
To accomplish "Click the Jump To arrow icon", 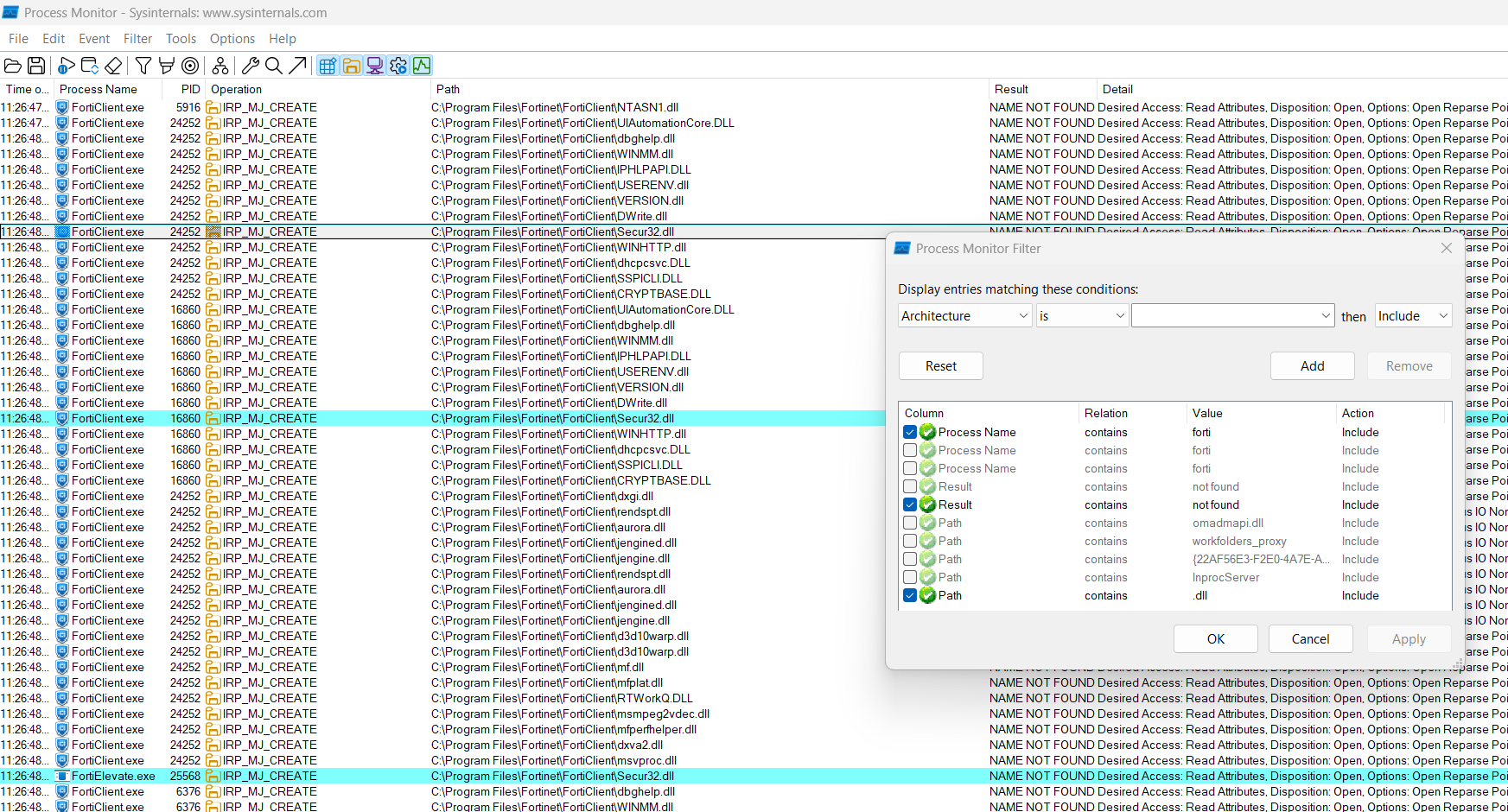I will pyautogui.click(x=297, y=66).
